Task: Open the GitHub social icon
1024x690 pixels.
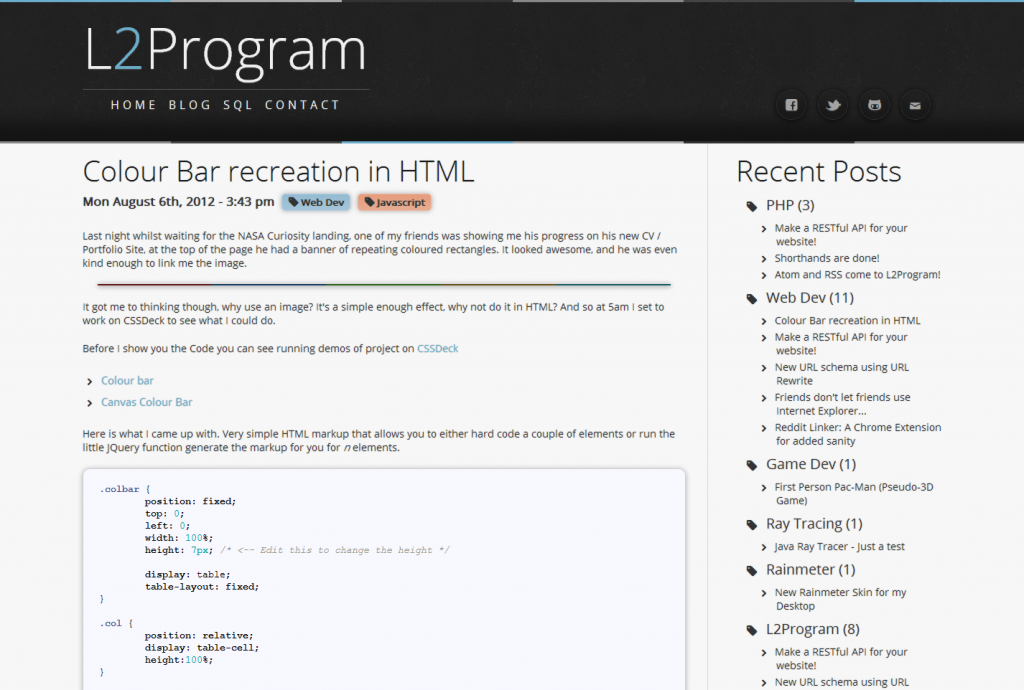Action: pos(874,105)
